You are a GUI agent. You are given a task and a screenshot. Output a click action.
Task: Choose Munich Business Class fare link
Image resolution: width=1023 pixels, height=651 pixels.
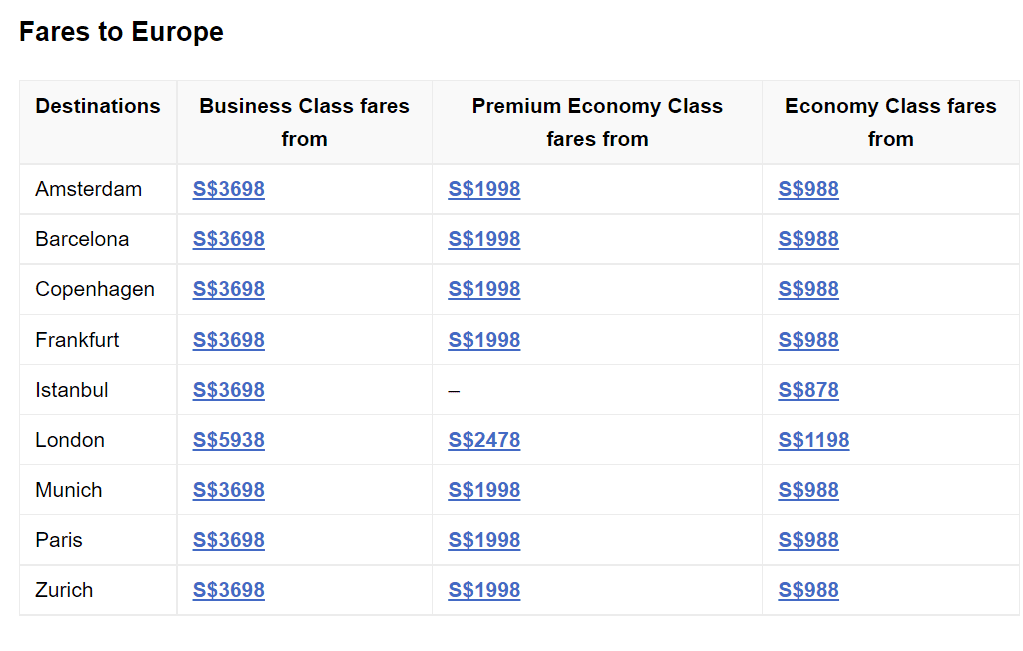(x=228, y=491)
